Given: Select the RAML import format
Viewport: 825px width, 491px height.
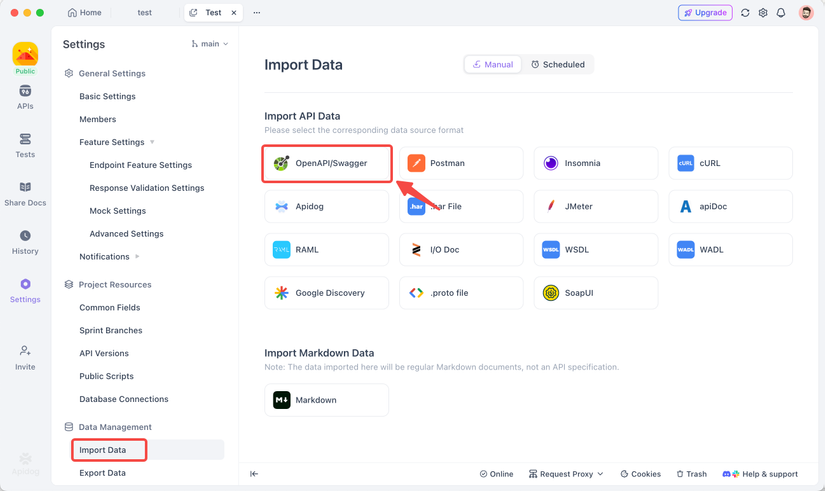Looking at the screenshot, I should pos(327,249).
